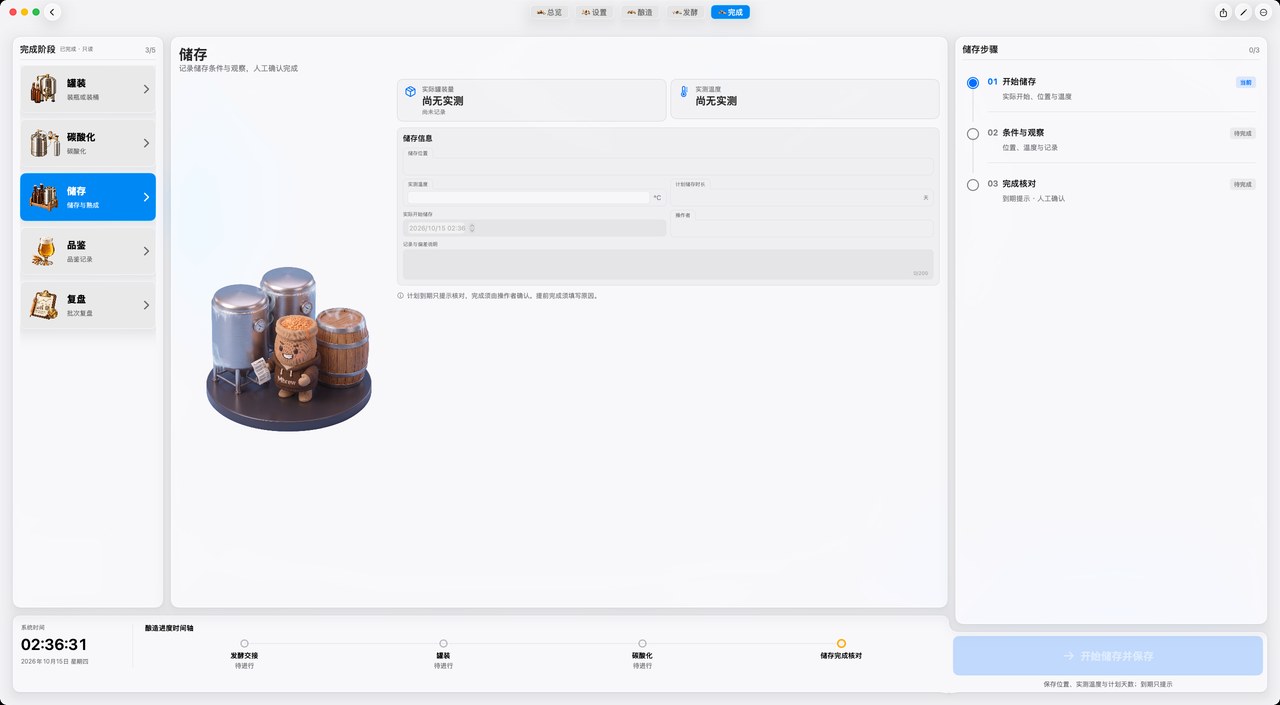
Task: Click the thermometer icon on 实测温度 card
Action: click(x=684, y=91)
